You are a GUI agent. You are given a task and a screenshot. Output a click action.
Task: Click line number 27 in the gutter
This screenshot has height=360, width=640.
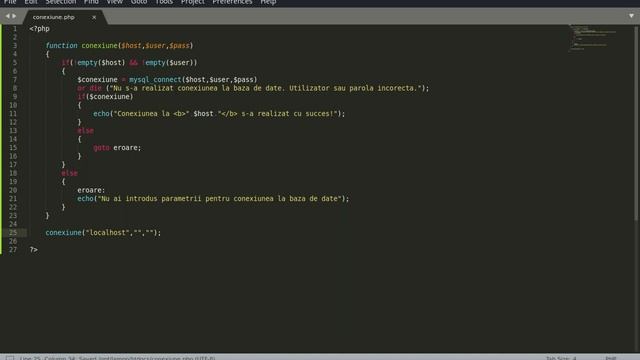pos(13,249)
